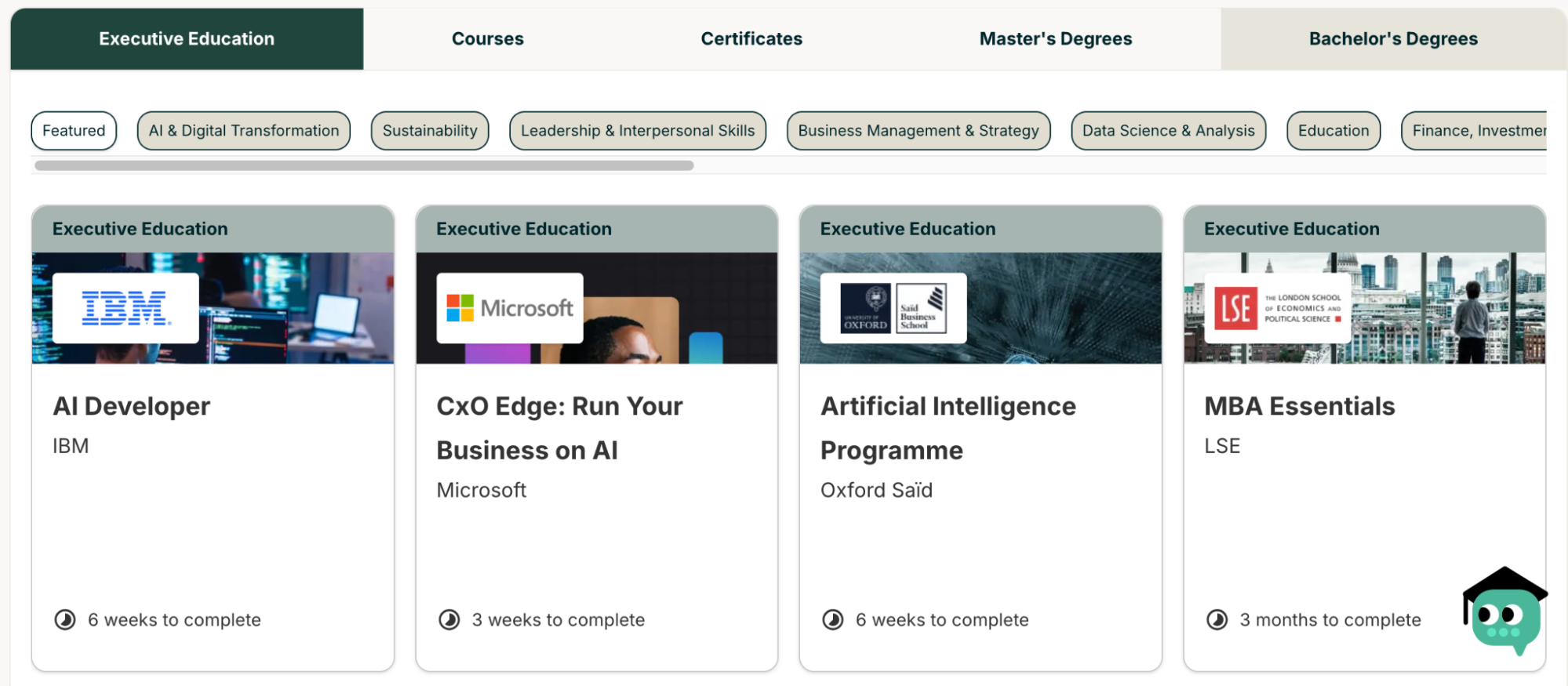
Task: Click clock icon on Microsoft CxO card
Action: pyautogui.click(x=449, y=620)
